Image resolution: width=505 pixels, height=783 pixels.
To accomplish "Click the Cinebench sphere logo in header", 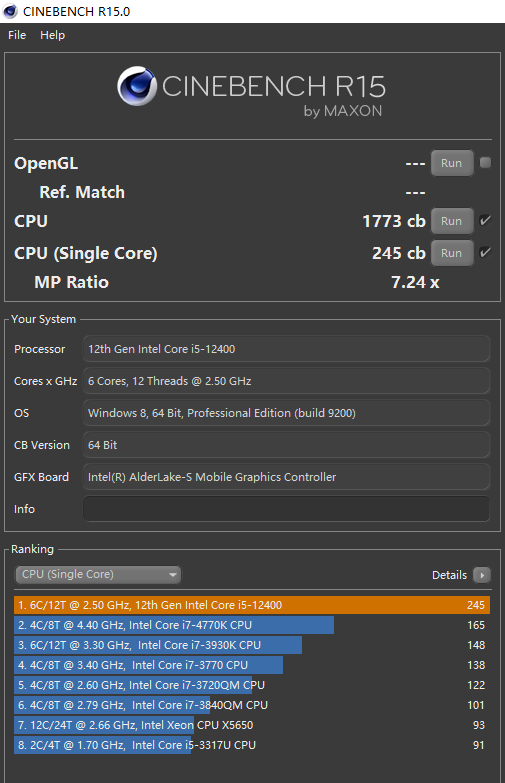I will pyautogui.click(x=136, y=86).
